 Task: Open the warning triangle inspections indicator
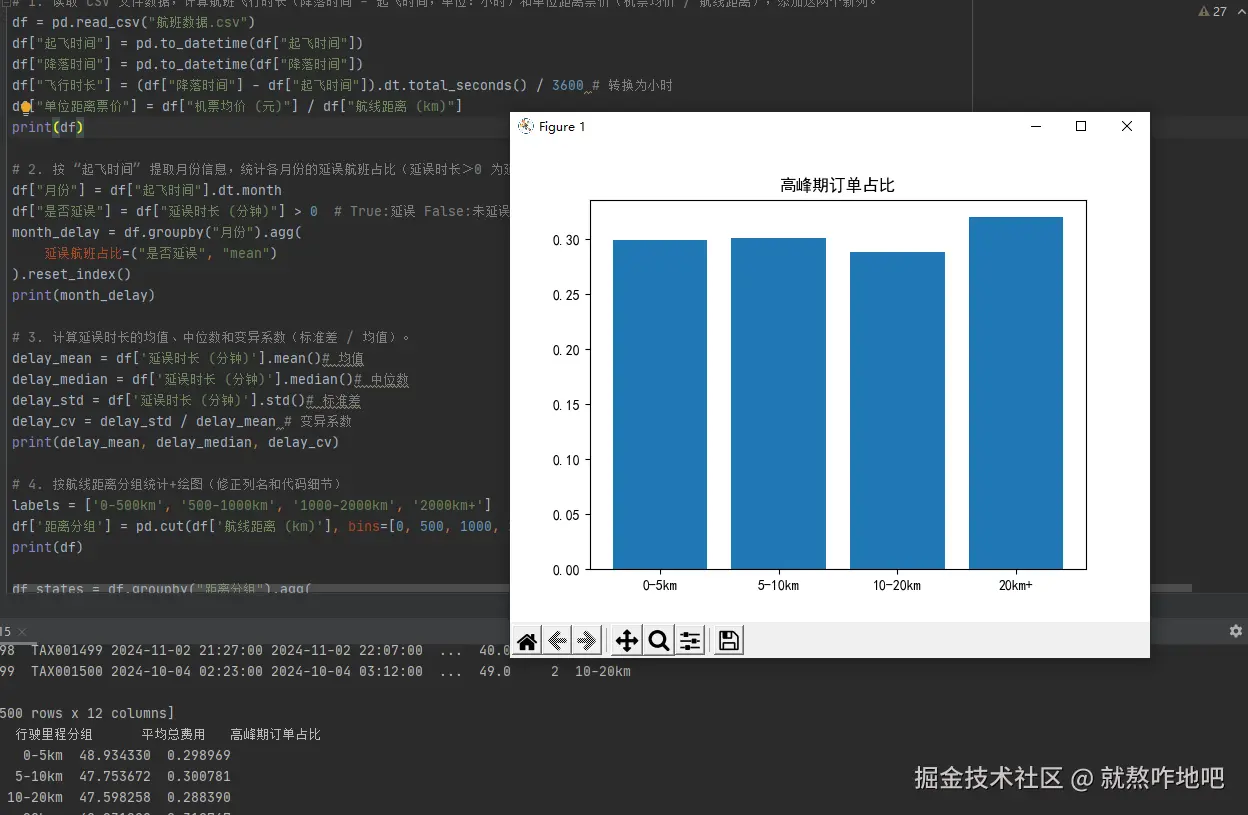pyautogui.click(x=1204, y=12)
